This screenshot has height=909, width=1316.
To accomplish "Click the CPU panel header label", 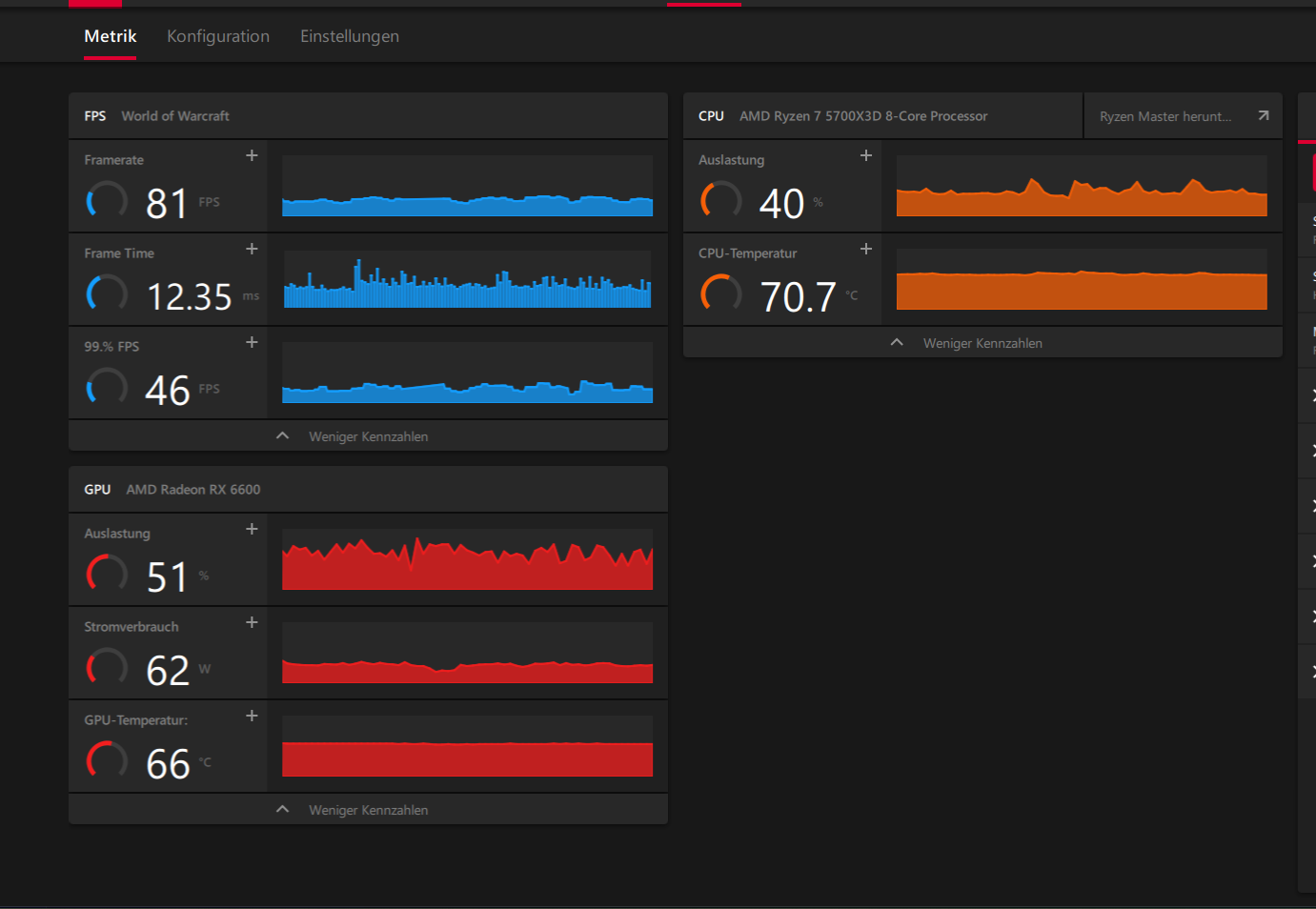I will click(x=711, y=116).
